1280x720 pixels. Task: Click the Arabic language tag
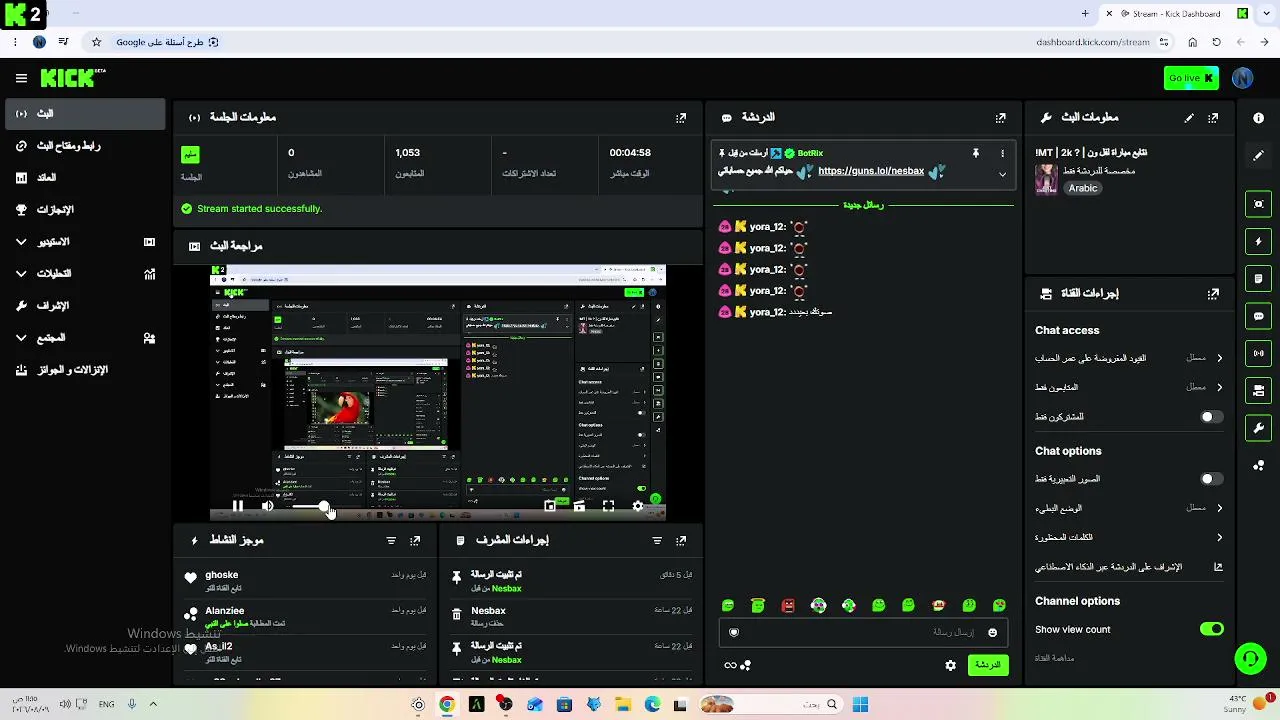pyautogui.click(x=1083, y=188)
